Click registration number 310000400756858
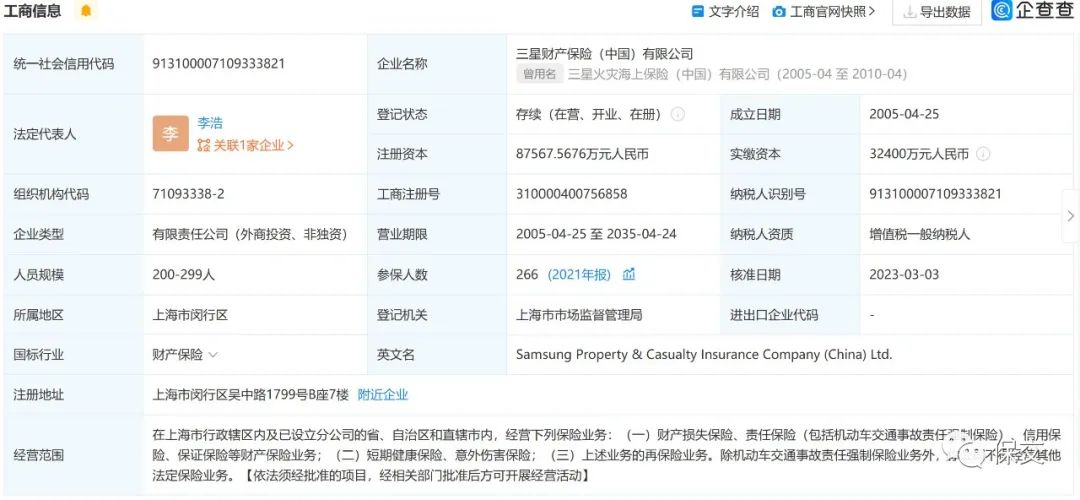Screen dimensions: 1080x500 pos(571,194)
